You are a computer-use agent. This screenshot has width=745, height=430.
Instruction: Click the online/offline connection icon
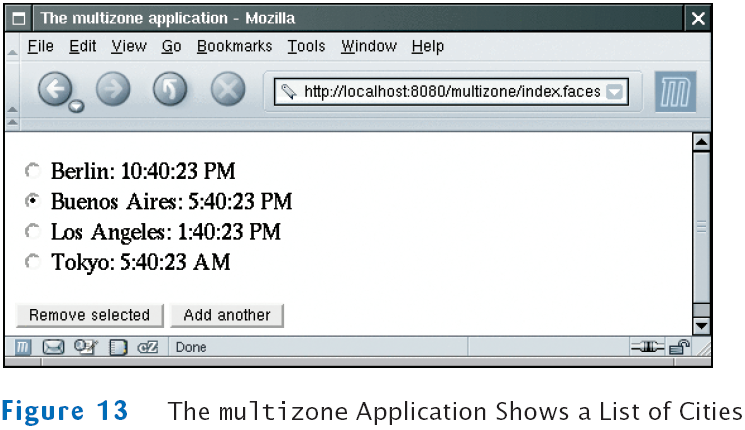[647, 348]
